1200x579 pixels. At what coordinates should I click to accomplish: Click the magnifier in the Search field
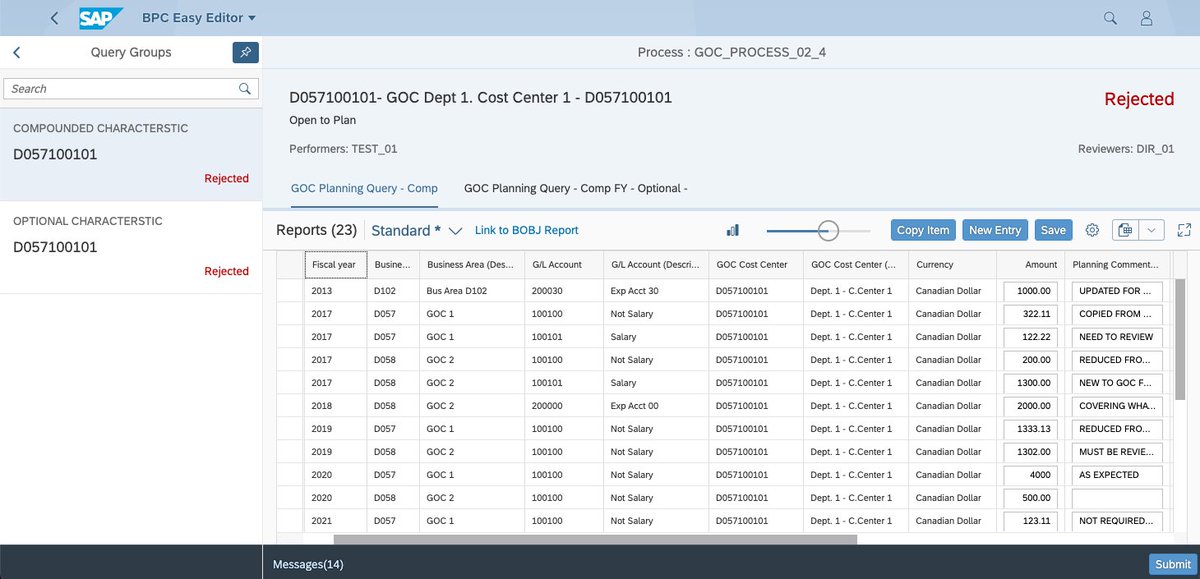[245, 89]
